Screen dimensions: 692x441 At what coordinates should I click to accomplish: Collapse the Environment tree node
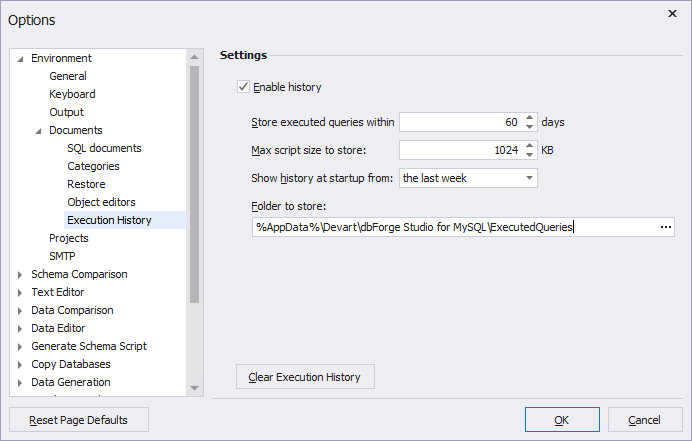tap(20, 59)
